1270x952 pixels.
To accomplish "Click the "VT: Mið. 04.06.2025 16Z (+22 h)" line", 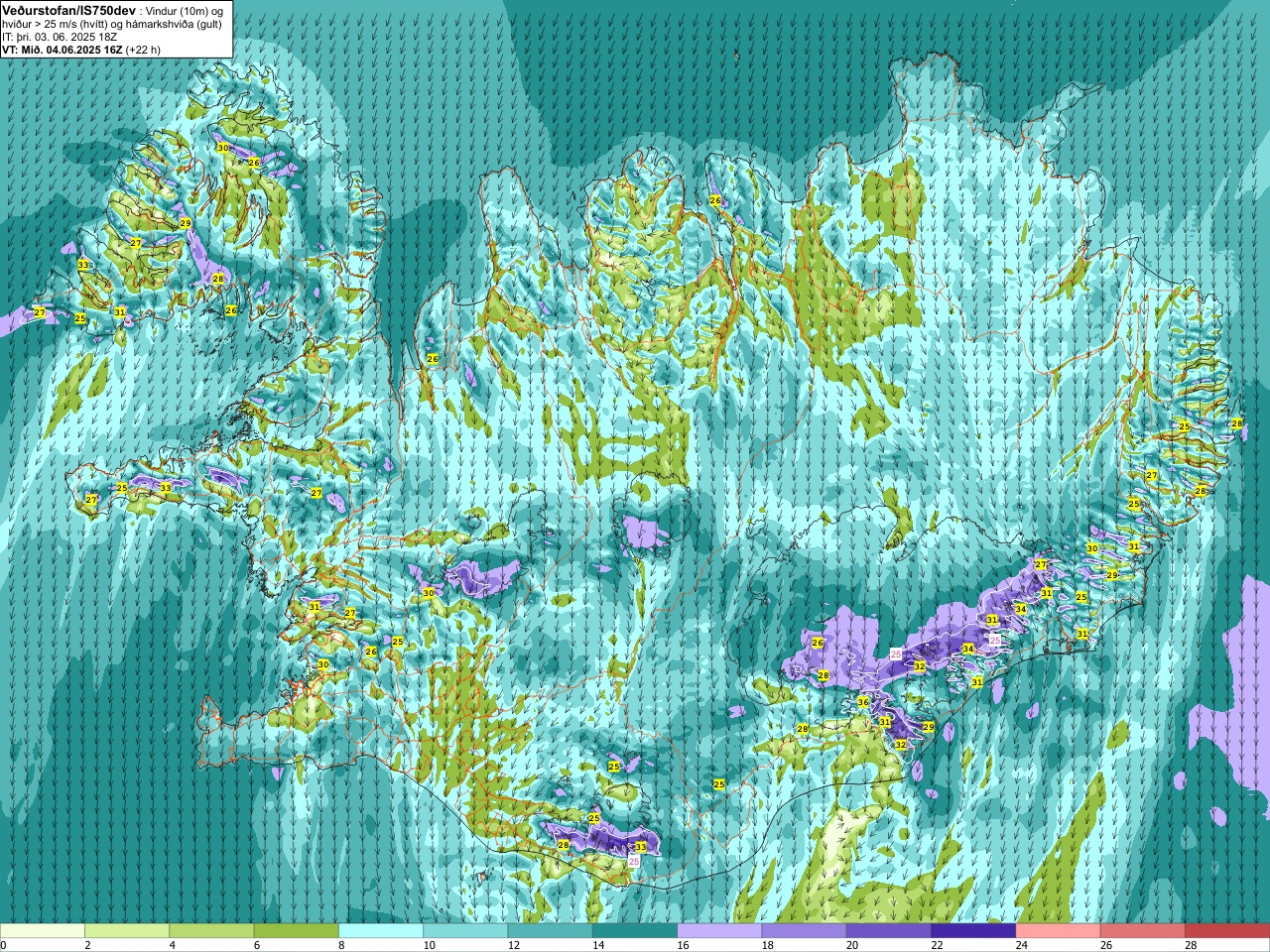I will pyautogui.click(x=81, y=49).
